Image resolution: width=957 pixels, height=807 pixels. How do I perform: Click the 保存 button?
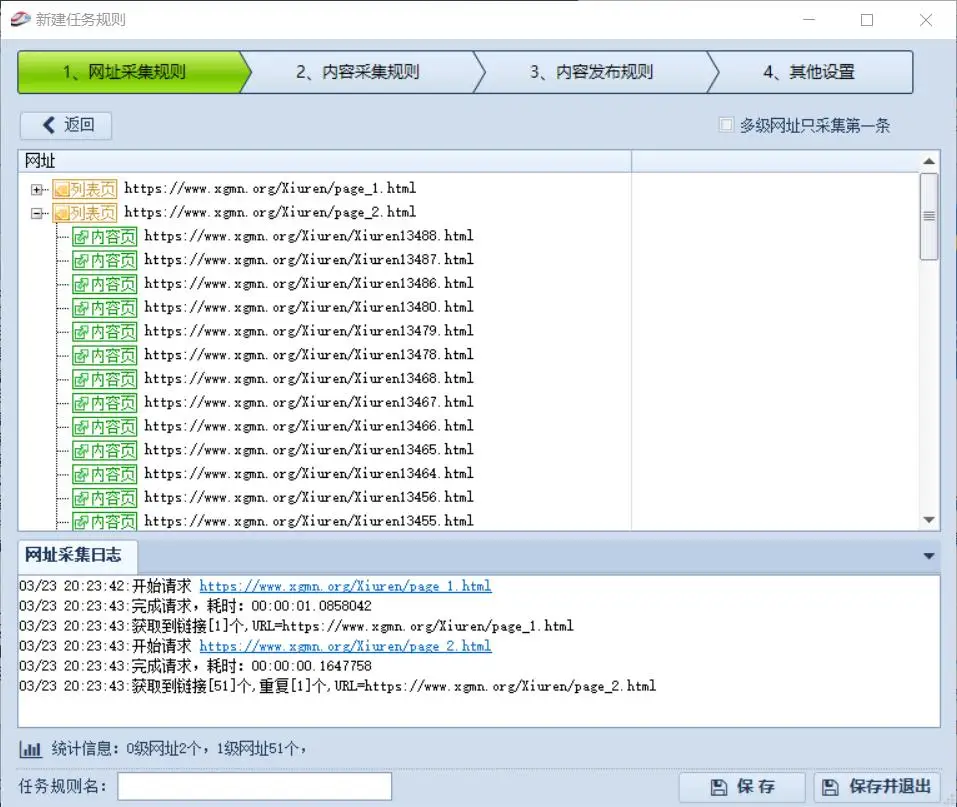[742, 787]
